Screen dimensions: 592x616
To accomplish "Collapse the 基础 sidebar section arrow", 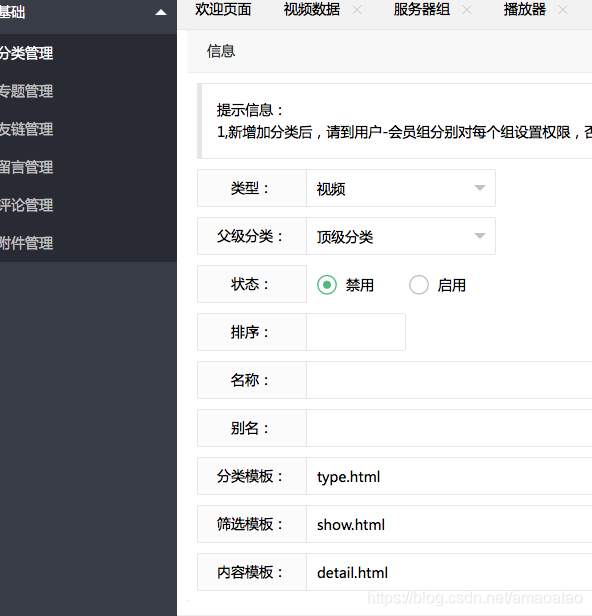I will click(161, 12).
